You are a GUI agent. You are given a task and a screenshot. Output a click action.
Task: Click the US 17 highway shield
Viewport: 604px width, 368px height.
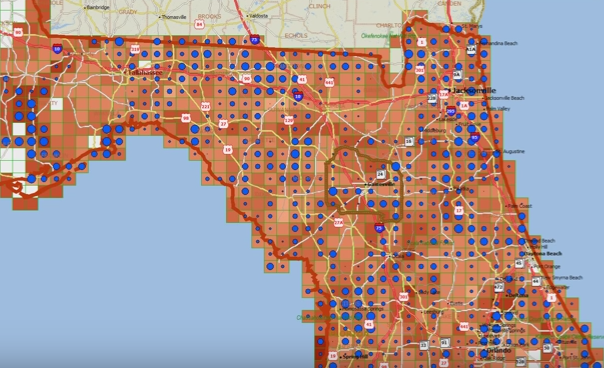(x=458, y=210)
